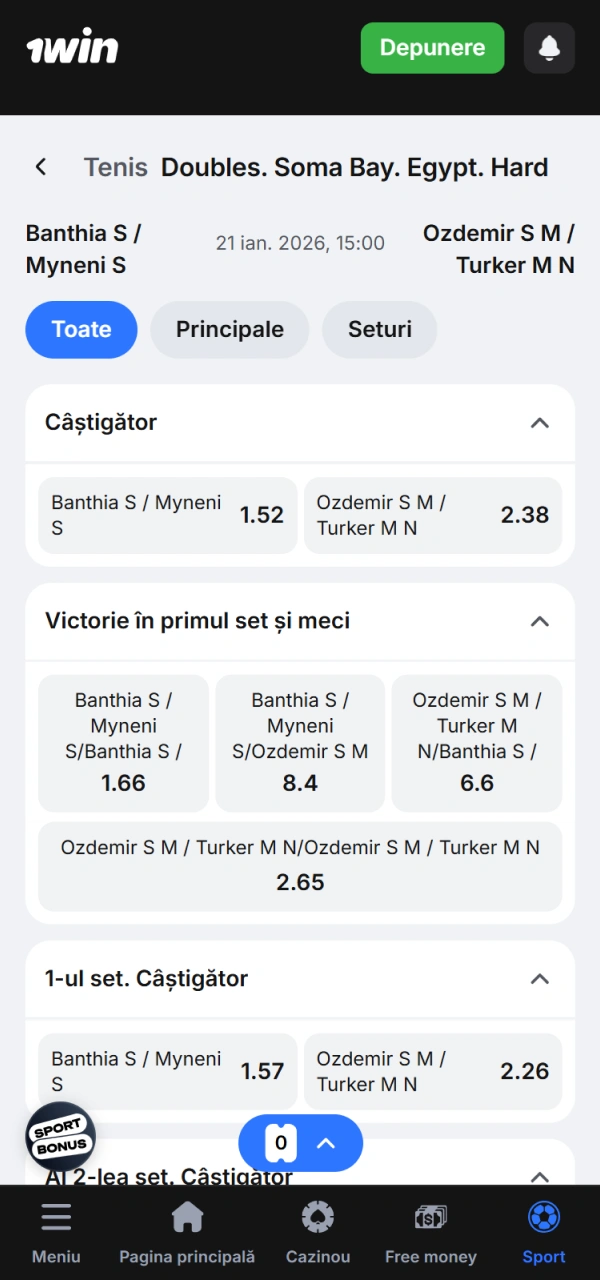Open the bet slip counter showing 0

[x=280, y=1143]
